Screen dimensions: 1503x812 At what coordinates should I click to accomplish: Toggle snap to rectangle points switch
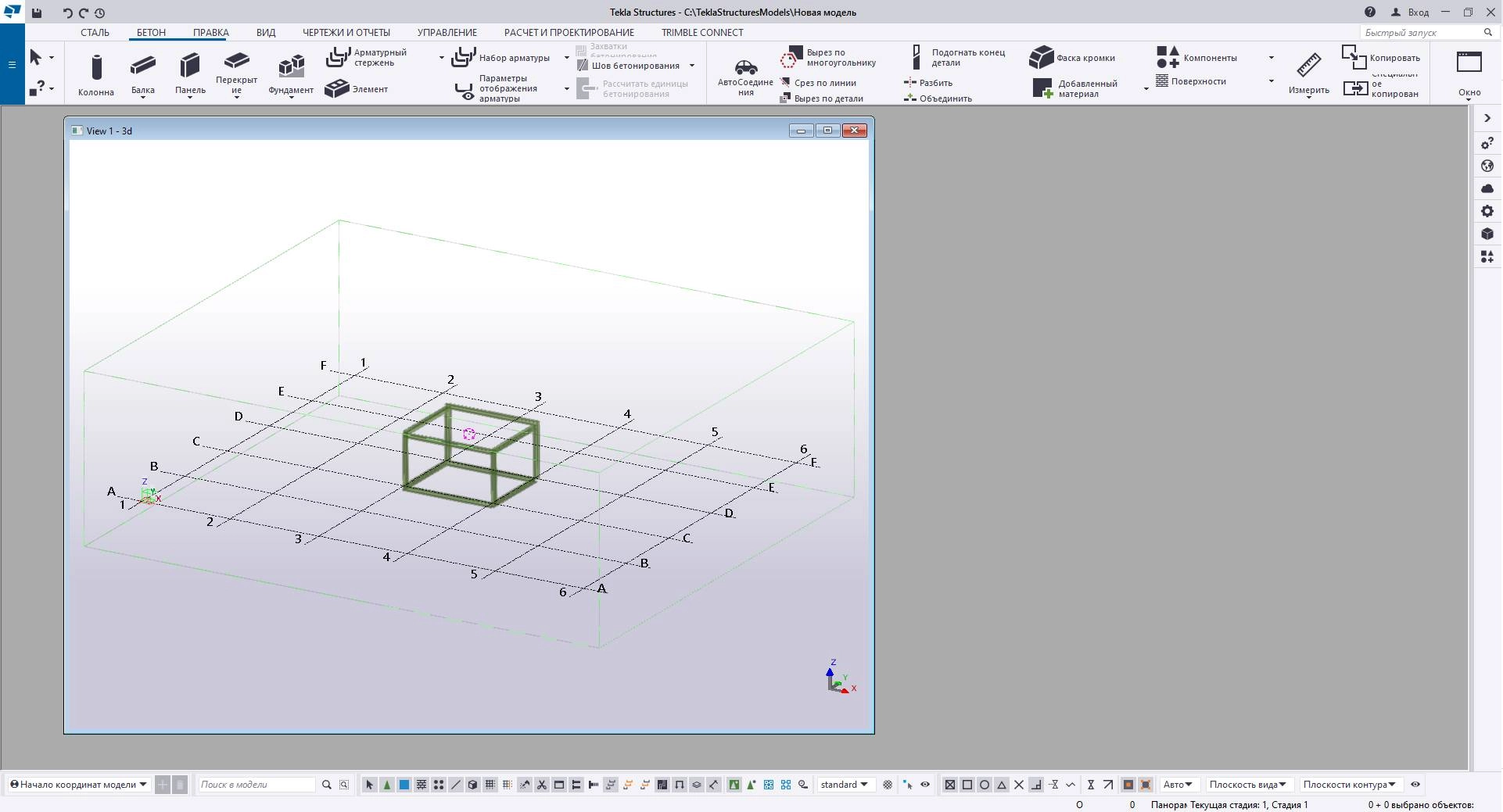[x=967, y=785]
